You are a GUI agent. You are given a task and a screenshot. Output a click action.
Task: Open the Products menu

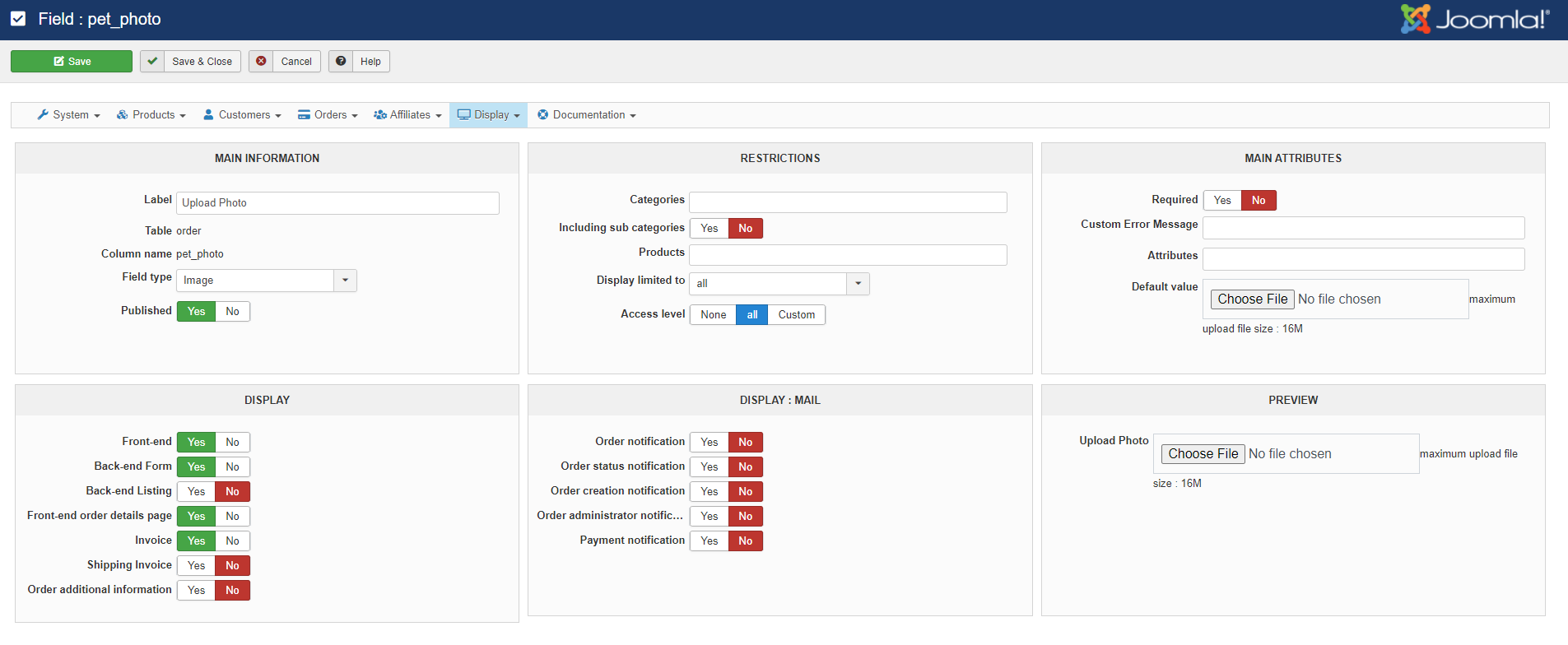pos(151,115)
